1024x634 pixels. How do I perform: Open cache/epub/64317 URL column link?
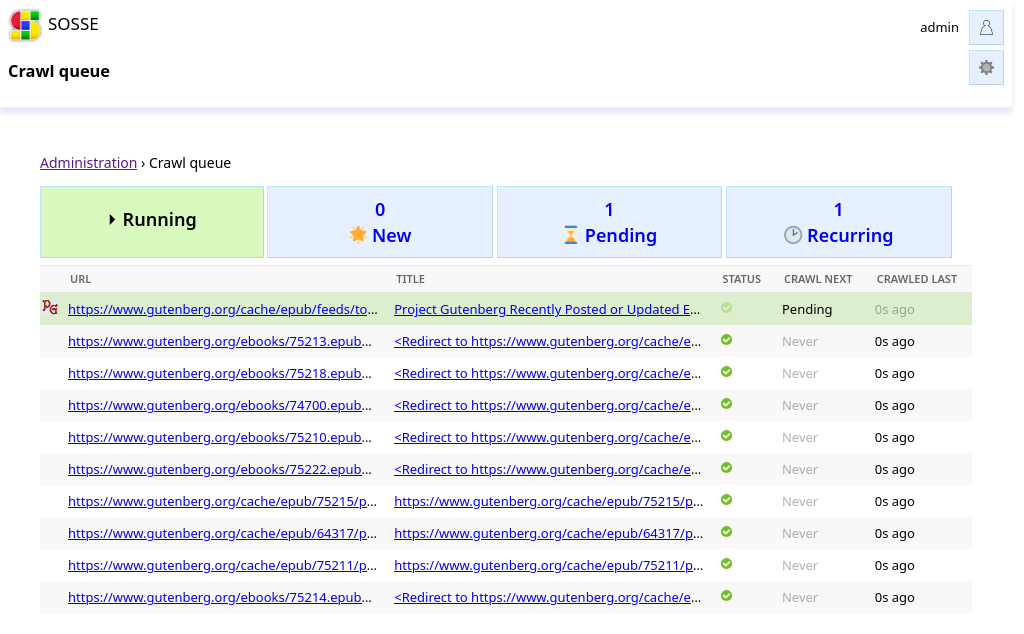222,533
